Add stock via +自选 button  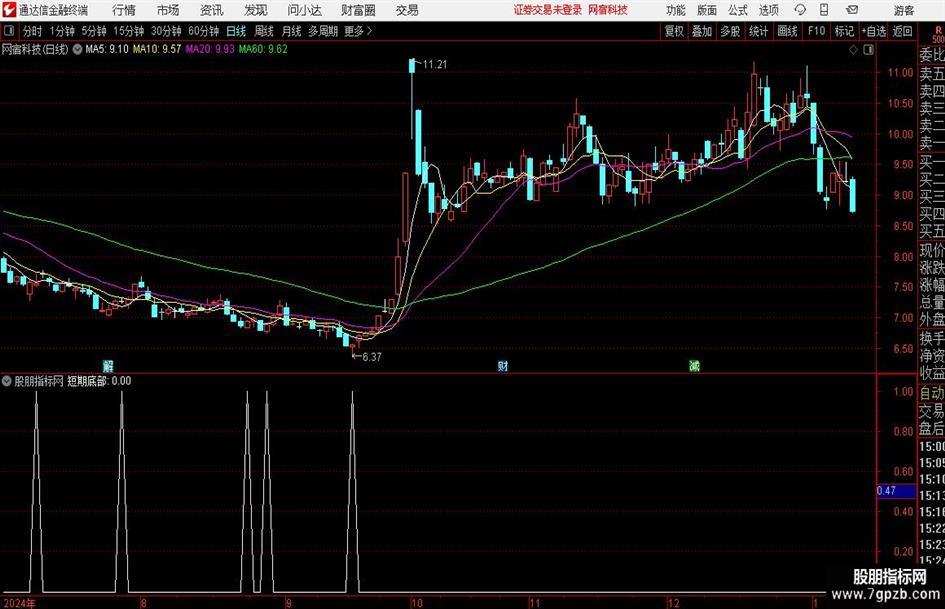pyautogui.click(x=874, y=31)
